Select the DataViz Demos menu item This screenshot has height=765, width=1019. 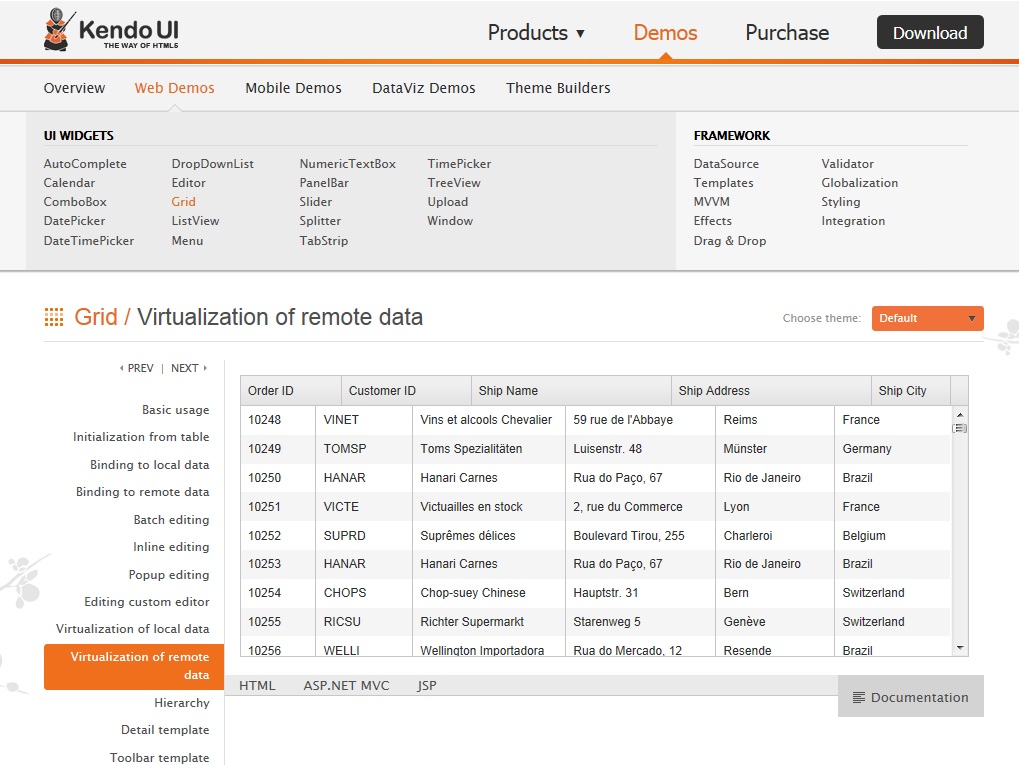423,88
